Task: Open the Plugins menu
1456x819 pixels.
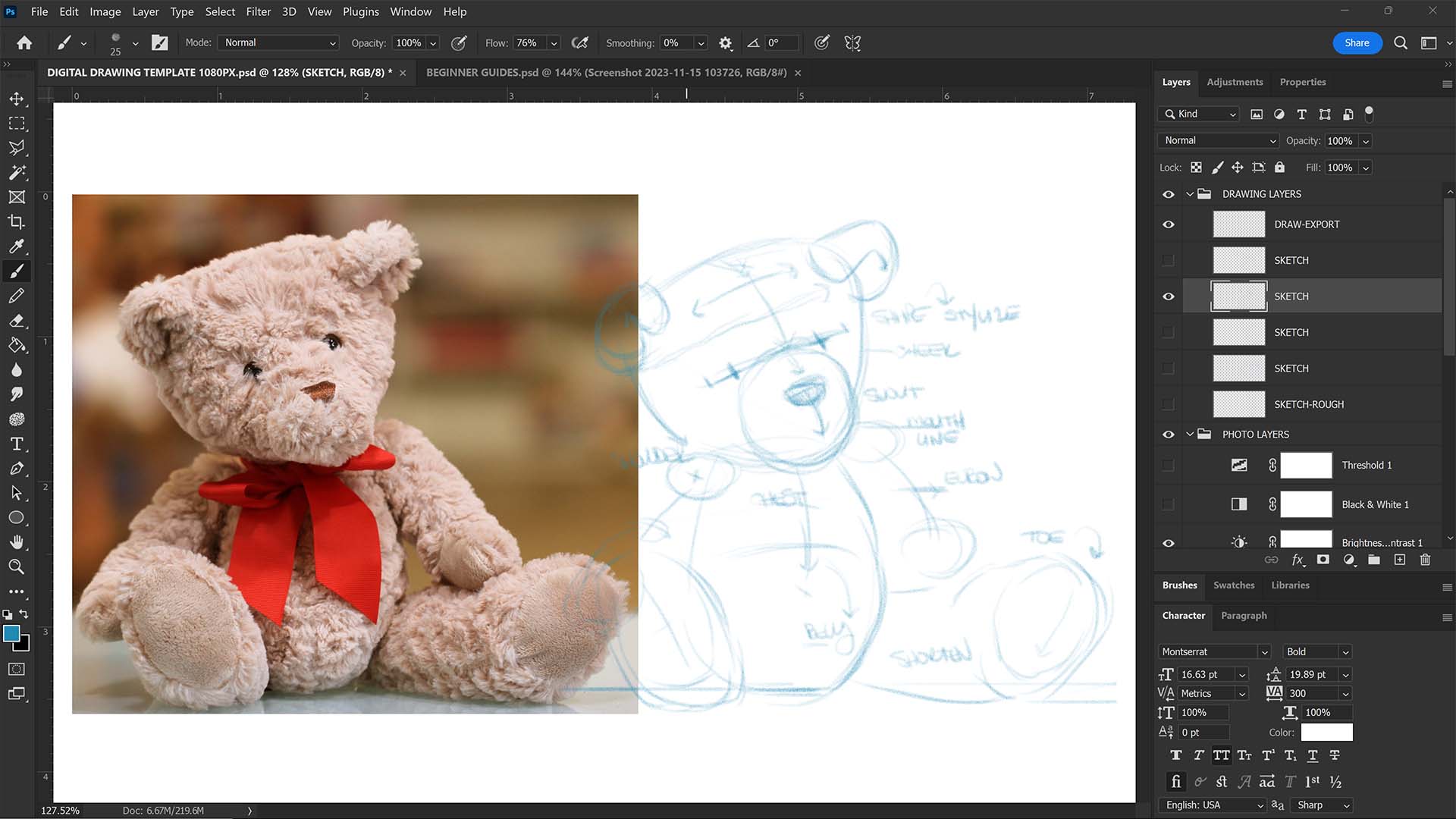Action: (x=360, y=11)
